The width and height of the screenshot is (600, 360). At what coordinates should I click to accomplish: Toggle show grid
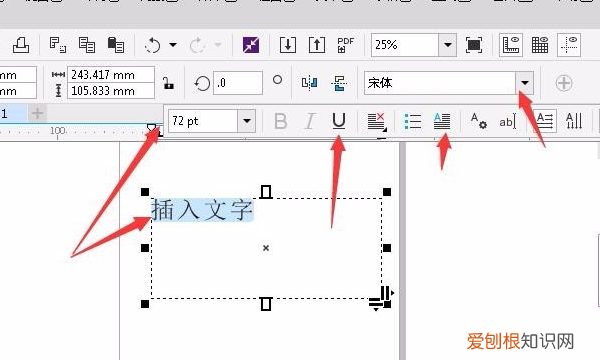[540, 45]
